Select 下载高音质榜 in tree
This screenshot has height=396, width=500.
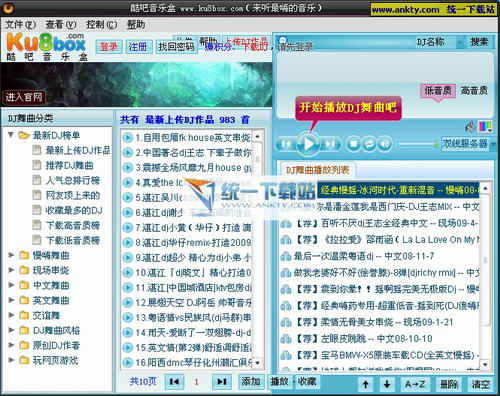73,225
